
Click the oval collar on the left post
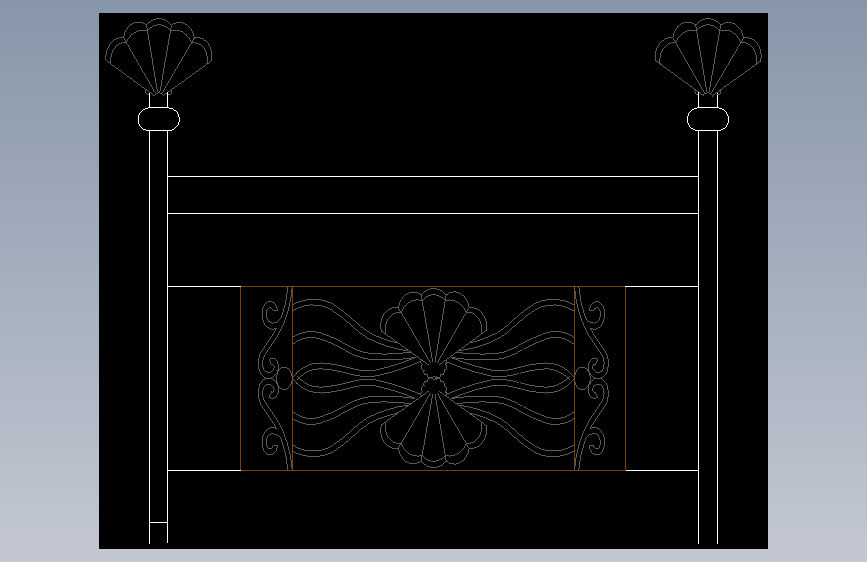click(159, 119)
